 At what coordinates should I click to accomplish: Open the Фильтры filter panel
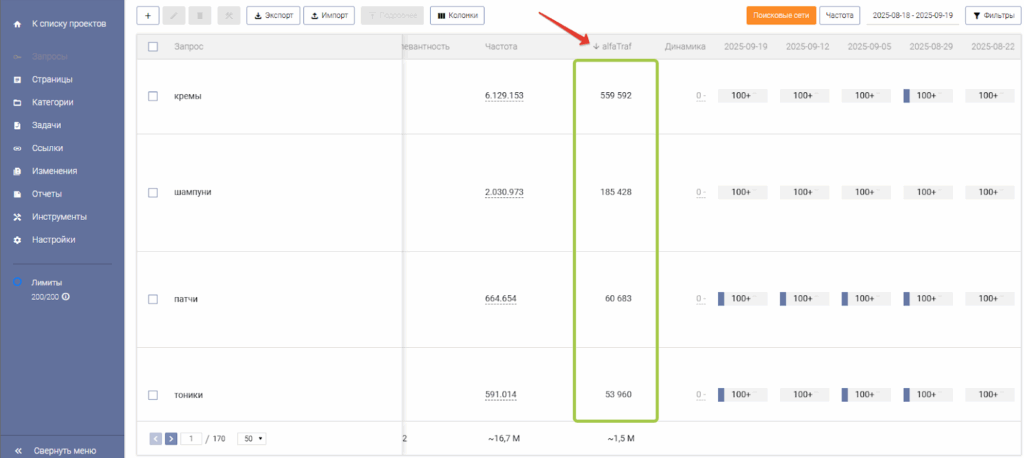991,16
